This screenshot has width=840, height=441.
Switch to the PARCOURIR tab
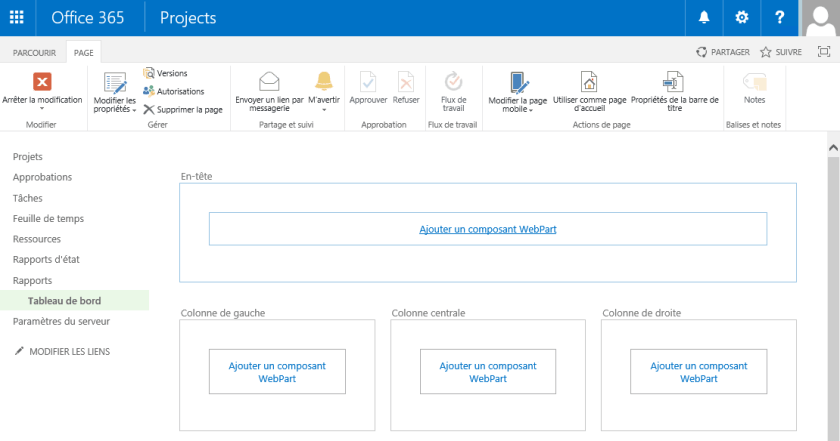34,52
